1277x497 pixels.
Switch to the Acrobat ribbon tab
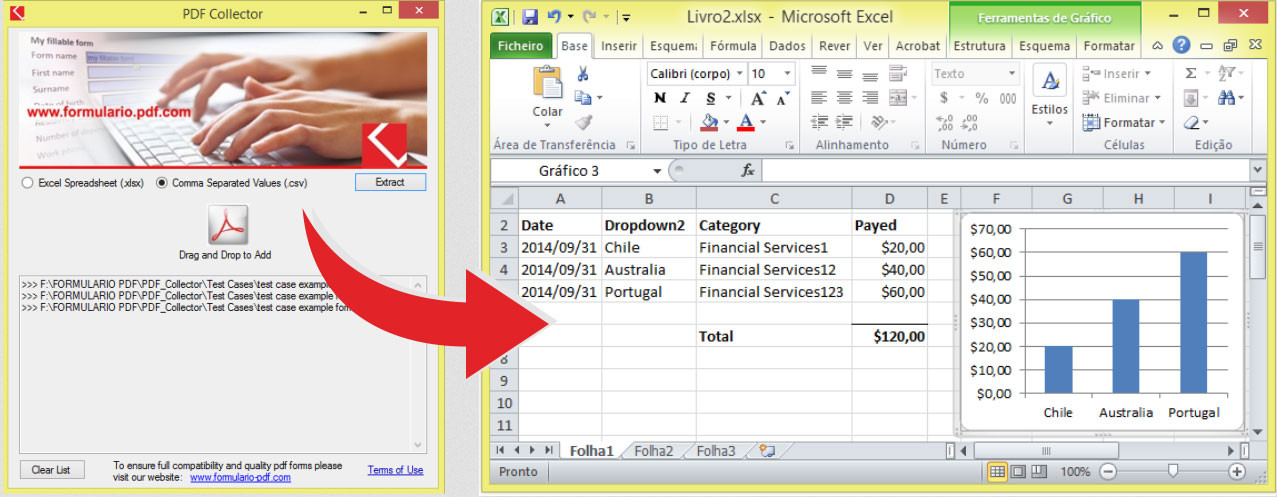tap(917, 46)
